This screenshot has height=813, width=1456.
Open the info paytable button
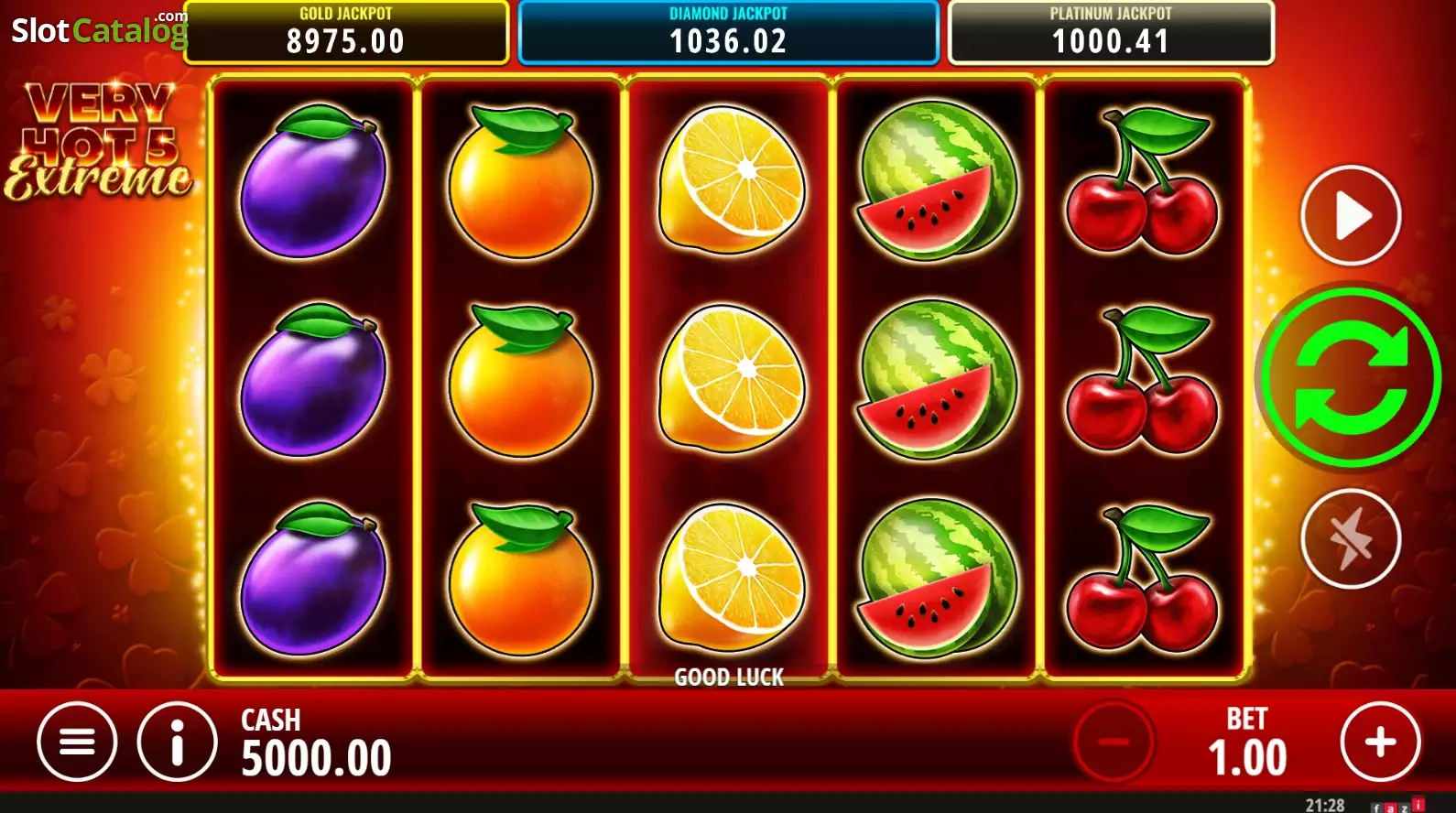[x=178, y=742]
